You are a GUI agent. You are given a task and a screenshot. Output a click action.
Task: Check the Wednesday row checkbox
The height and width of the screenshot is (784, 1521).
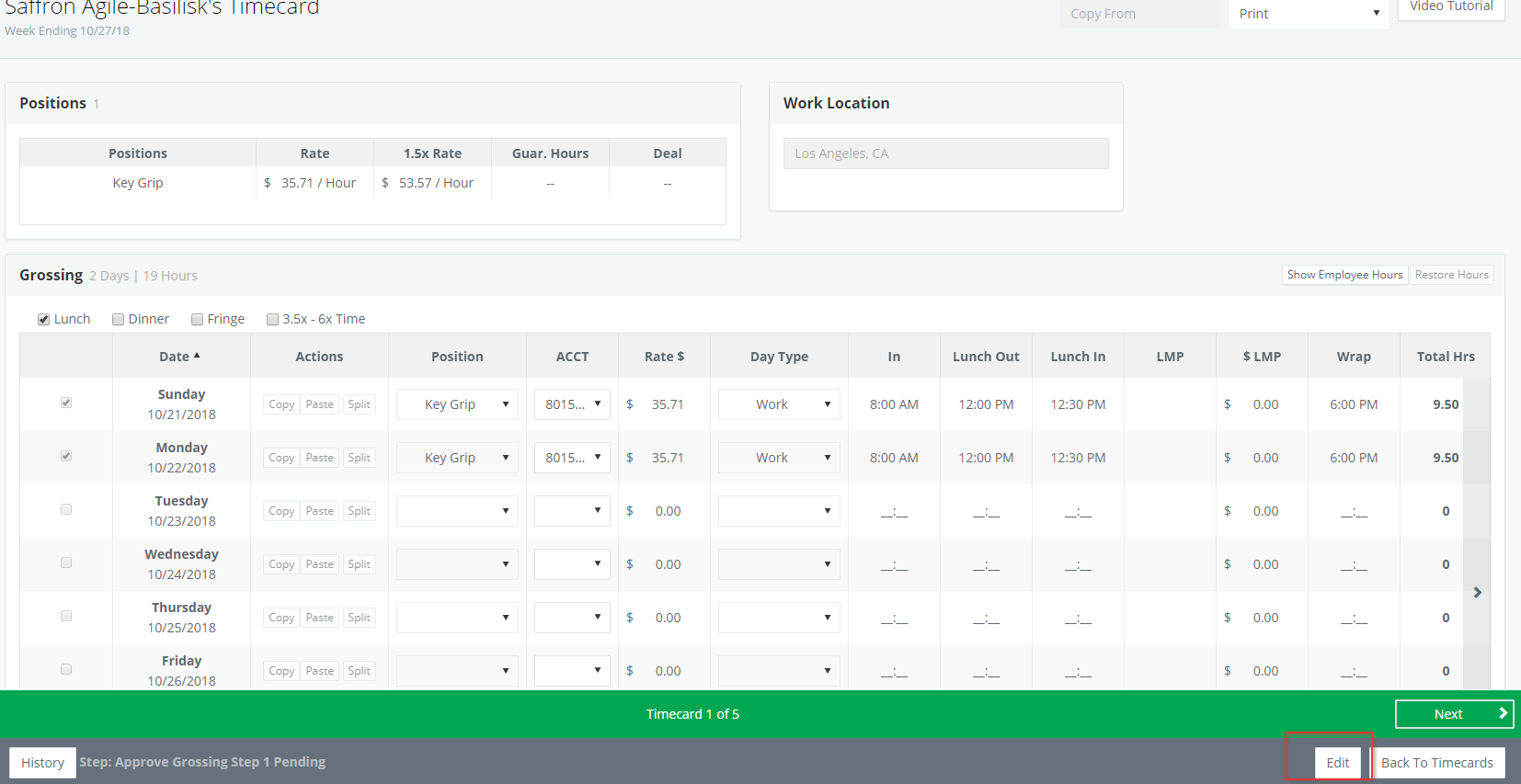66,562
